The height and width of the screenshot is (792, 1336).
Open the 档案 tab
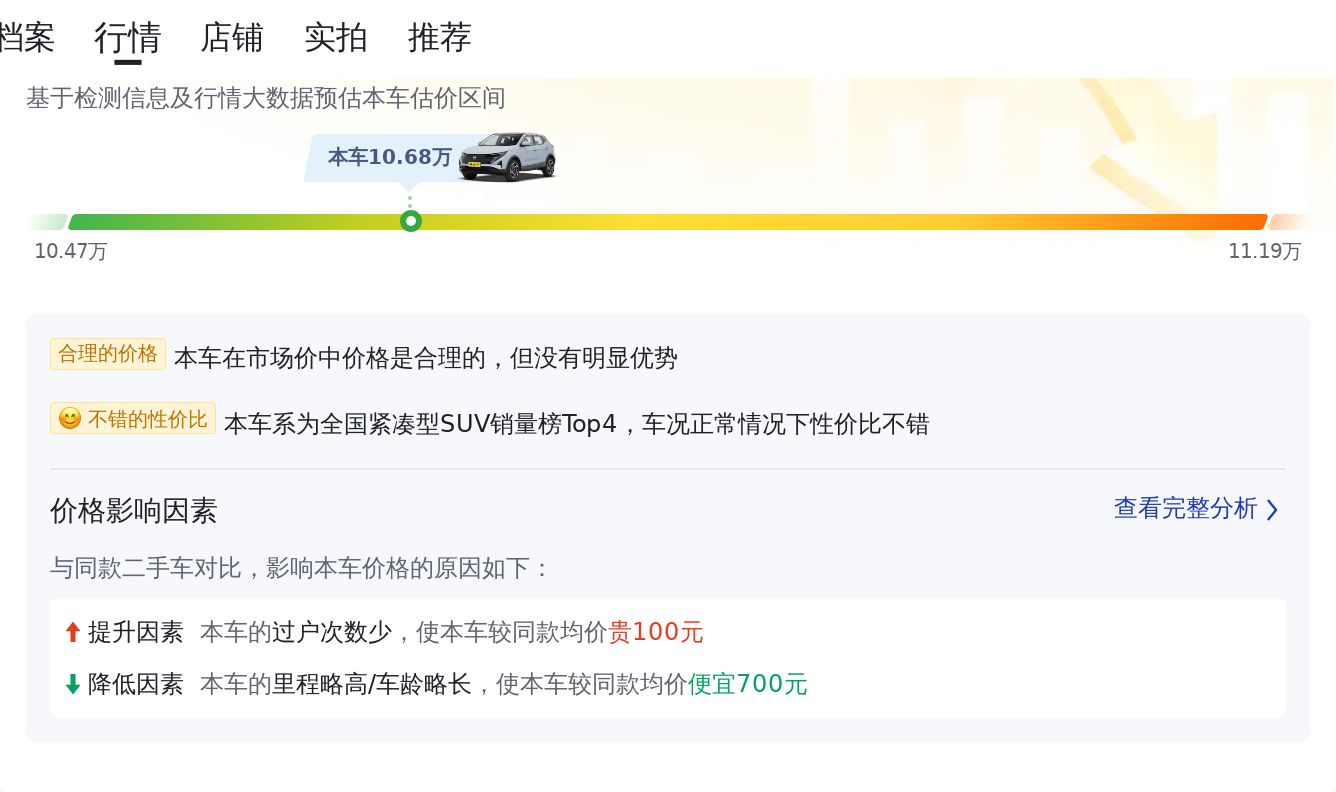(x=26, y=38)
